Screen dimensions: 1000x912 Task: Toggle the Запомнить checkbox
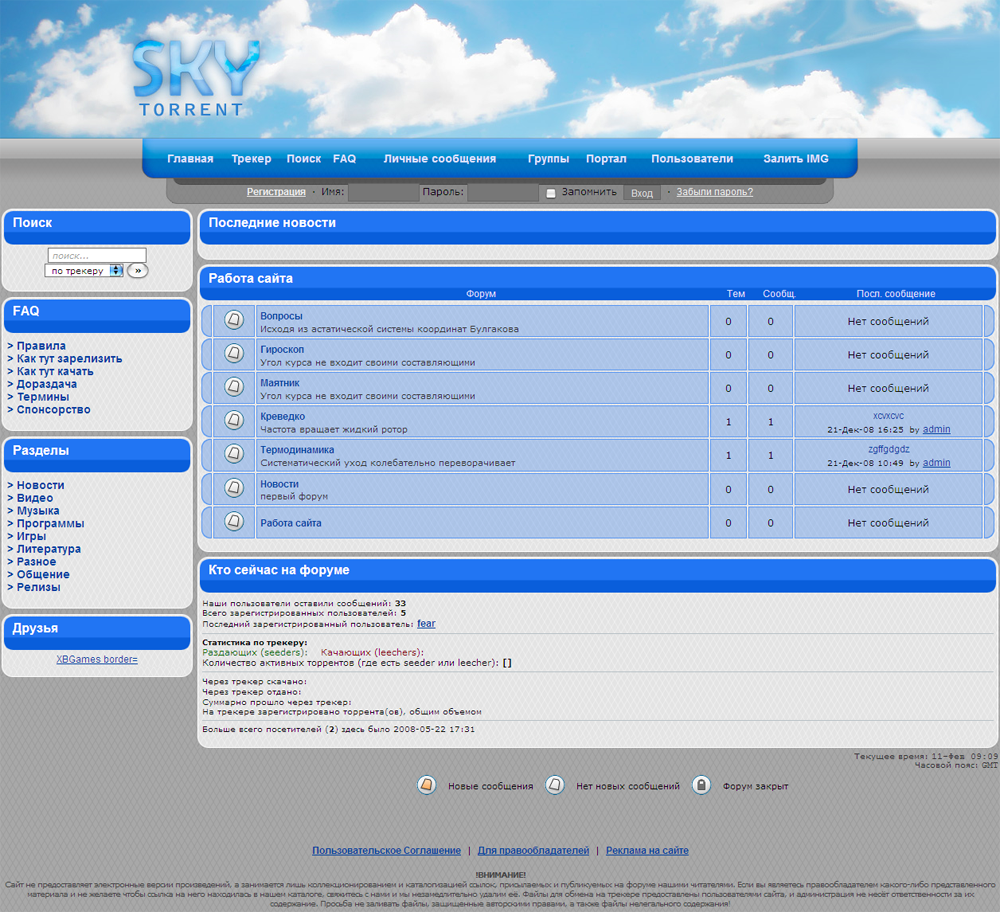point(551,193)
